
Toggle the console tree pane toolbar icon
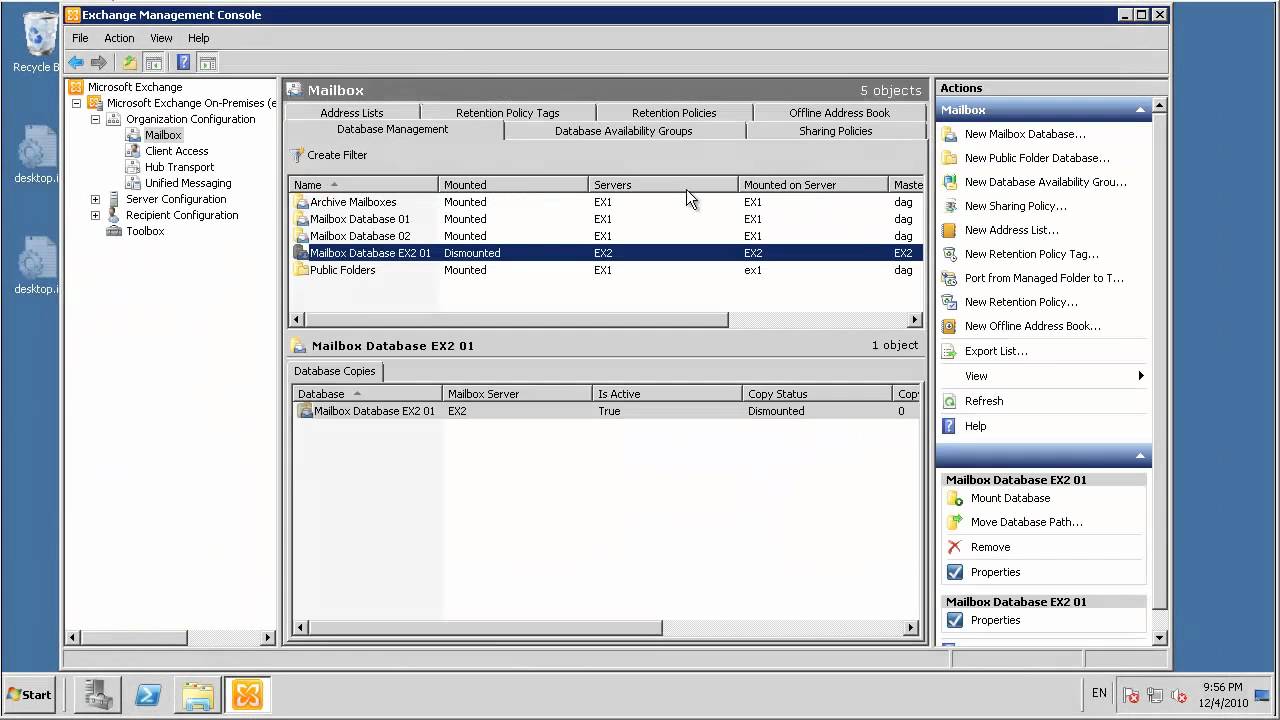[x=153, y=62]
